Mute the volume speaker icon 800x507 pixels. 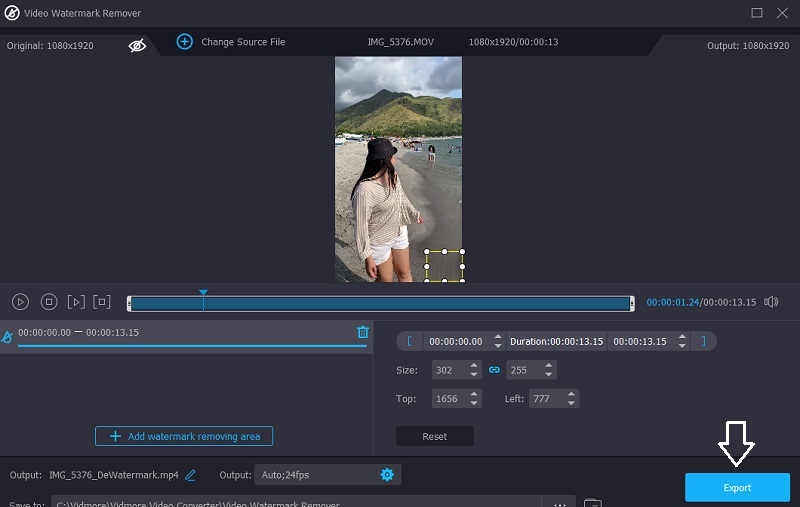pyautogui.click(x=771, y=302)
